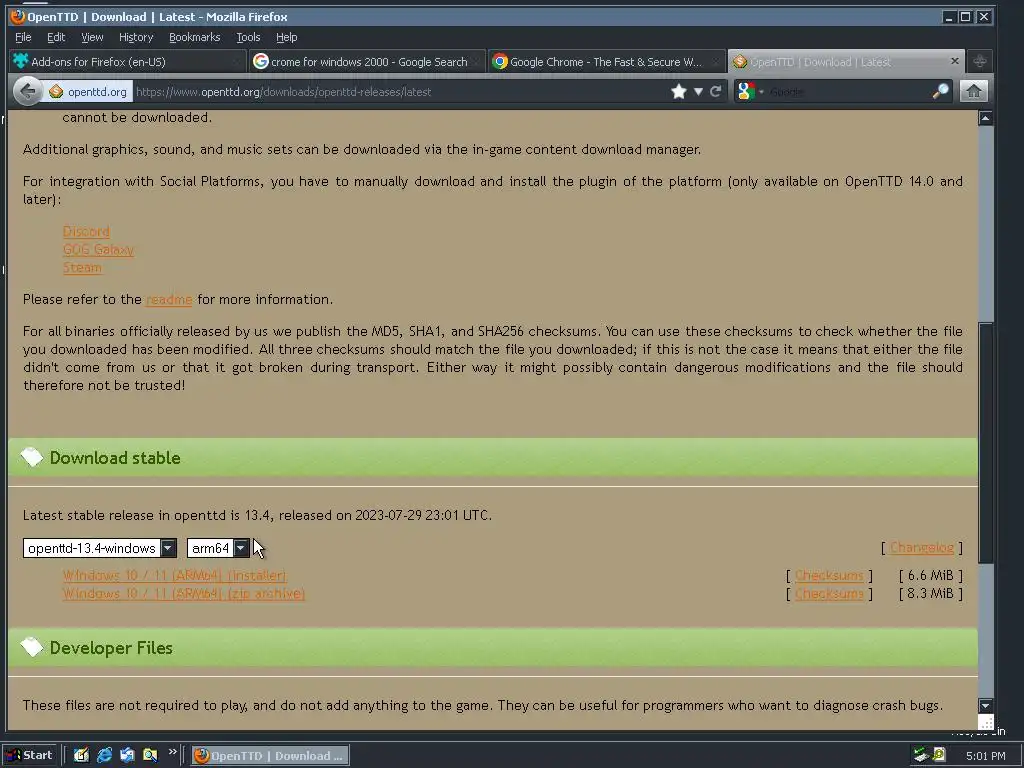This screenshot has width=1024, height=768.
Task: Open the View menu
Action: coord(92,37)
